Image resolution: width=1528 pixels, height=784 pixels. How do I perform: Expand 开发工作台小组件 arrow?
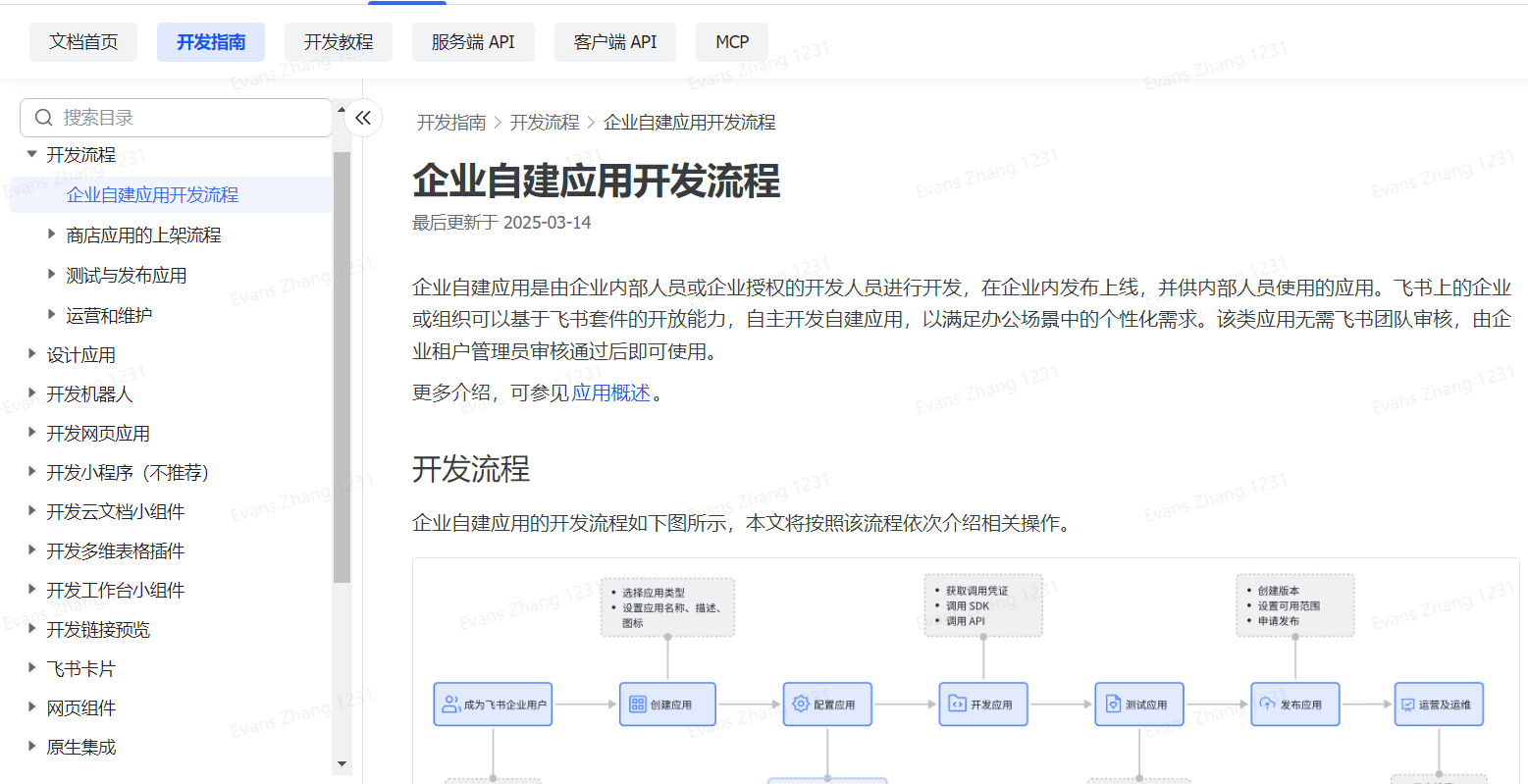tap(31, 590)
